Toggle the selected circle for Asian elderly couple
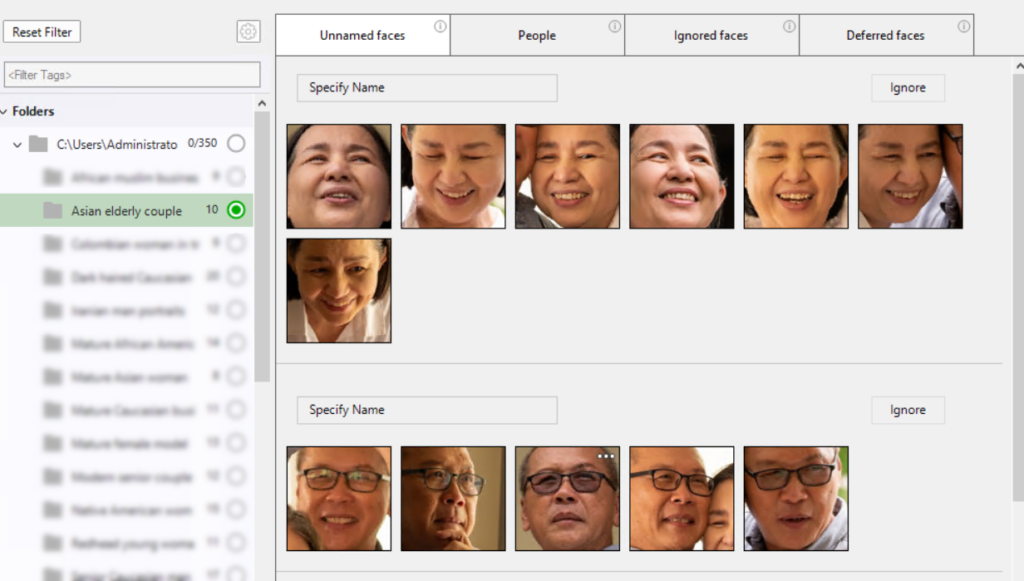 (x=236, y=210)
